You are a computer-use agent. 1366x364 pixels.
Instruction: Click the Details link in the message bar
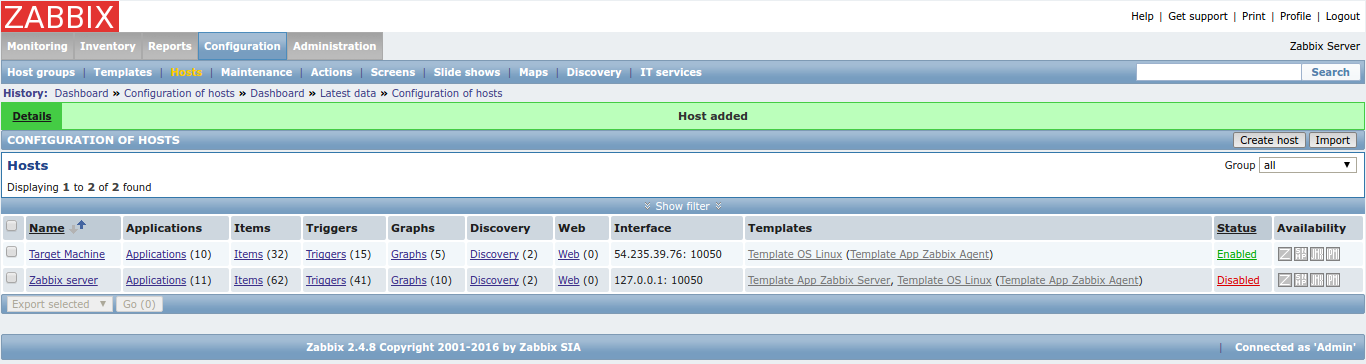(x=32, y=116)
